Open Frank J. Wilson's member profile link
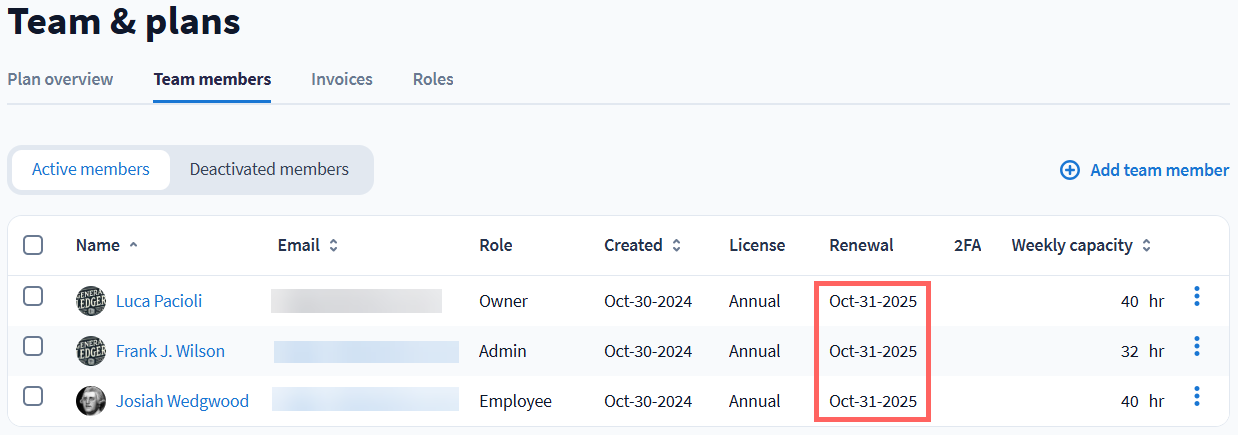The height and width of the screenshot is (435, 1238). point(170,351)
